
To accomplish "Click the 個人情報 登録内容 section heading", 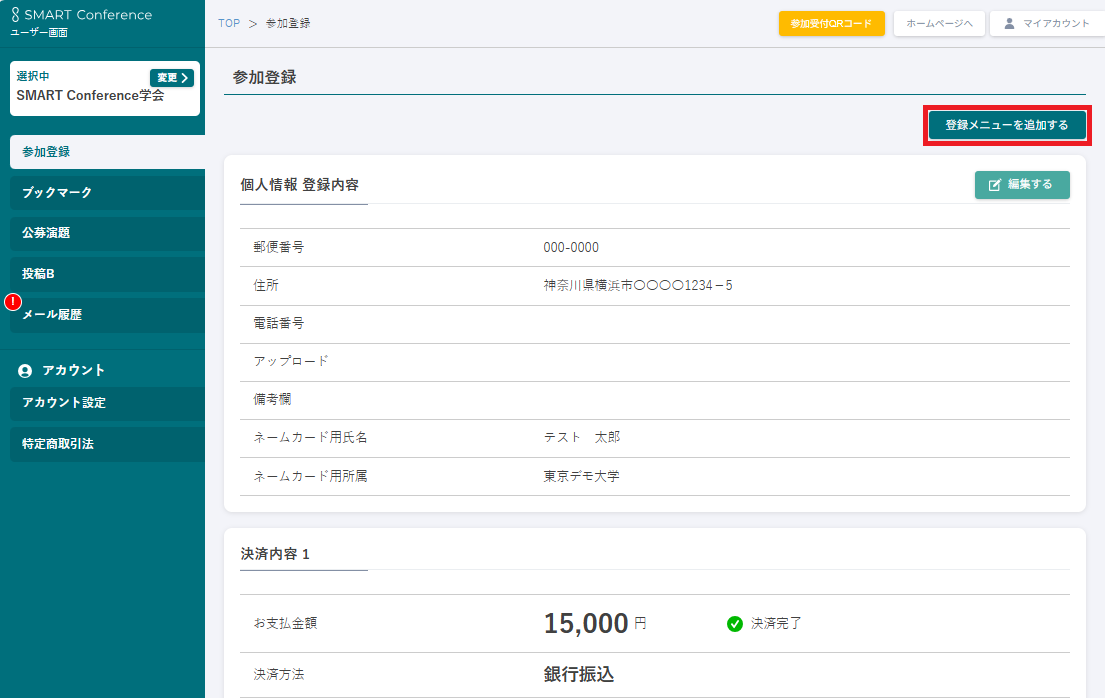I will (300, 185).
